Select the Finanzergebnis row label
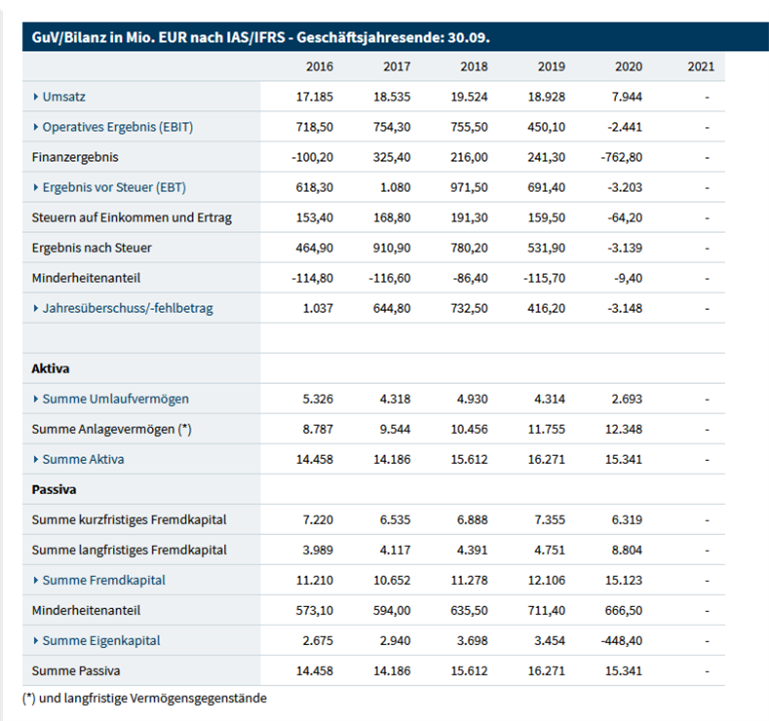Screen dimensions: 769x721 pyautogui.click(x=75, y=157)
